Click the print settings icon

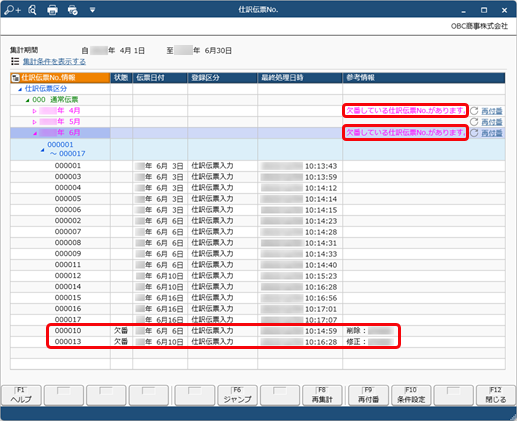[73, 10]
